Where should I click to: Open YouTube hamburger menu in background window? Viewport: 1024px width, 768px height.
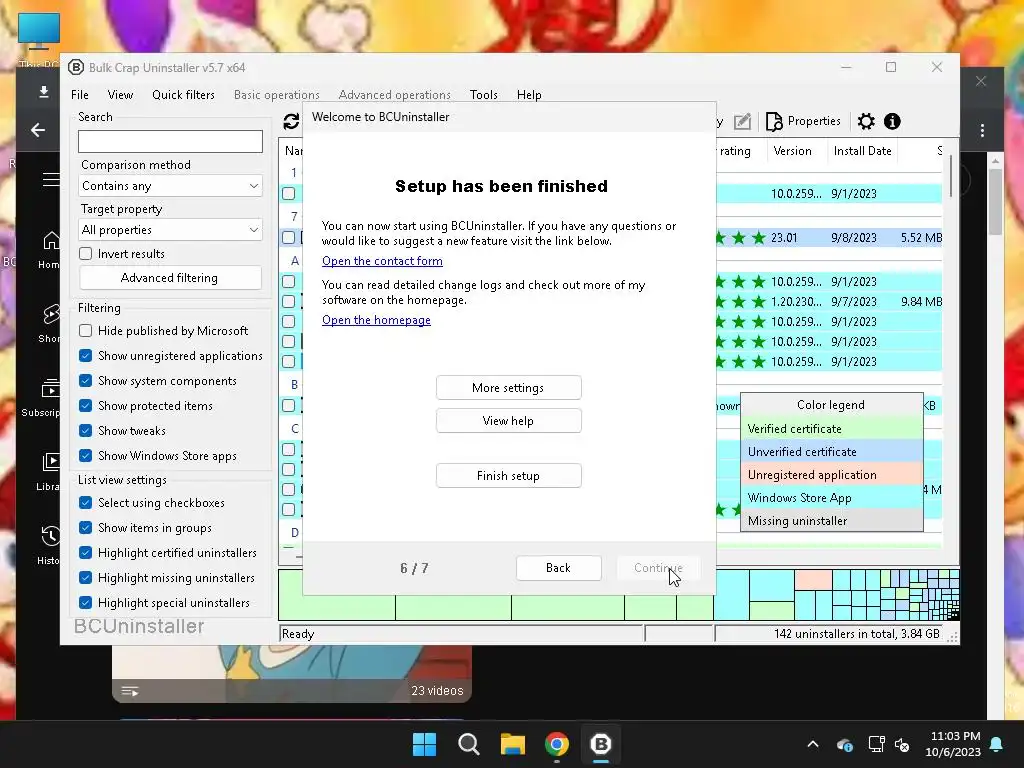(51, 179)
